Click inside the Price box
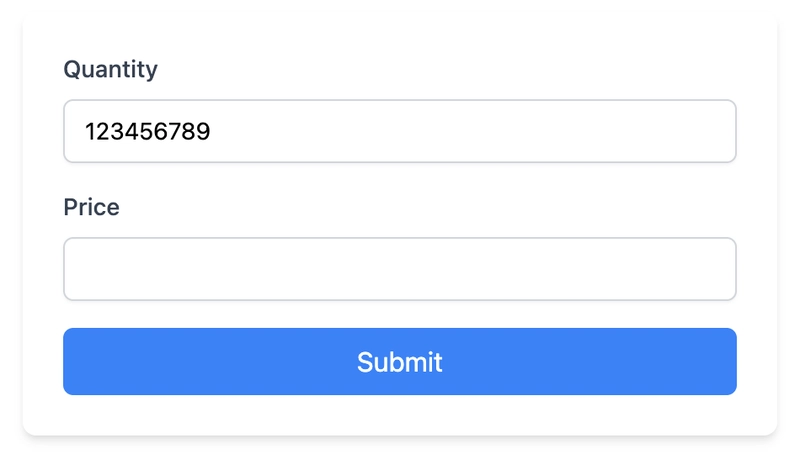The height and width of the screenshot is (454, 800). (x=400, y=269)
